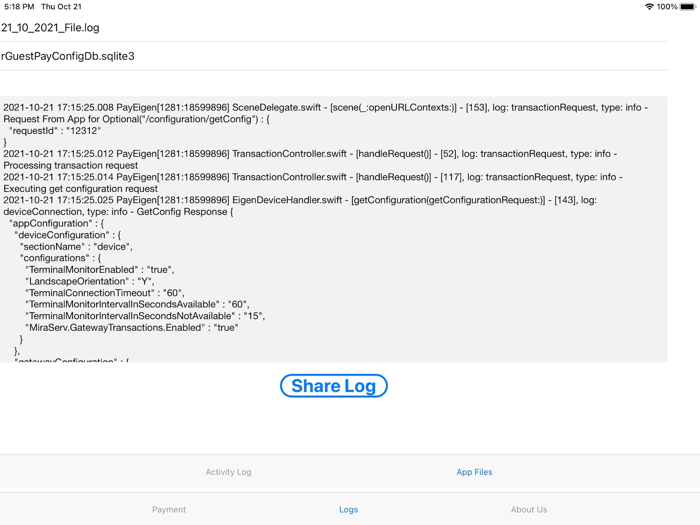Open the About Us tab

pos(529,509)
